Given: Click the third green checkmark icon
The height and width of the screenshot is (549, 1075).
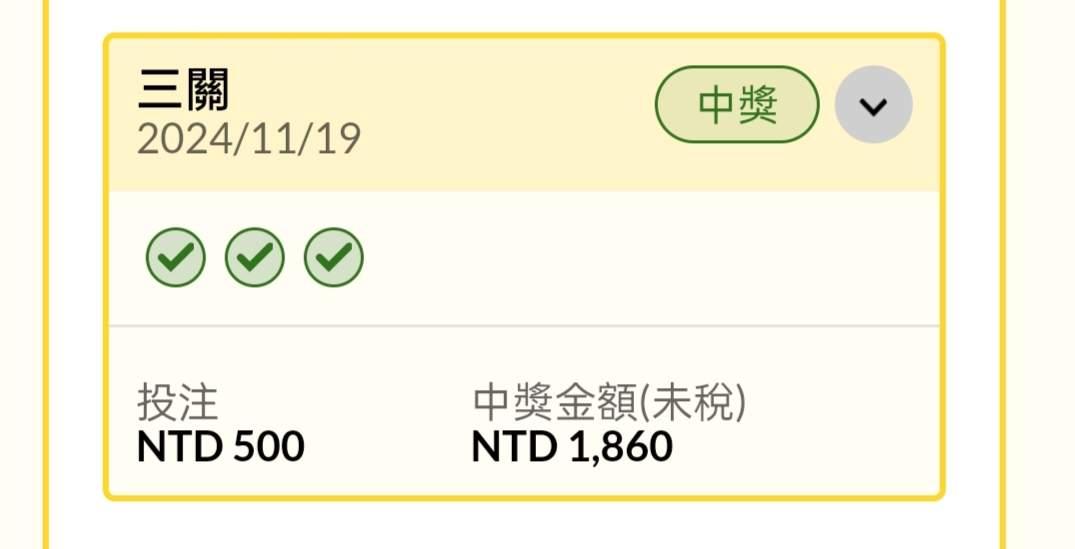Looking at the screenshot, I should [334, 258].
